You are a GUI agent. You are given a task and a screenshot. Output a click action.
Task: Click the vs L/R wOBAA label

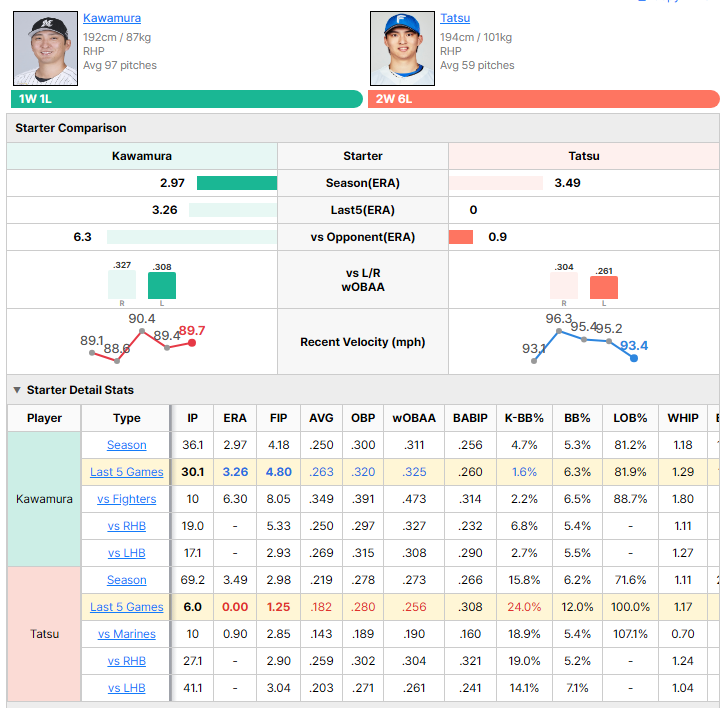pos(363,280)
